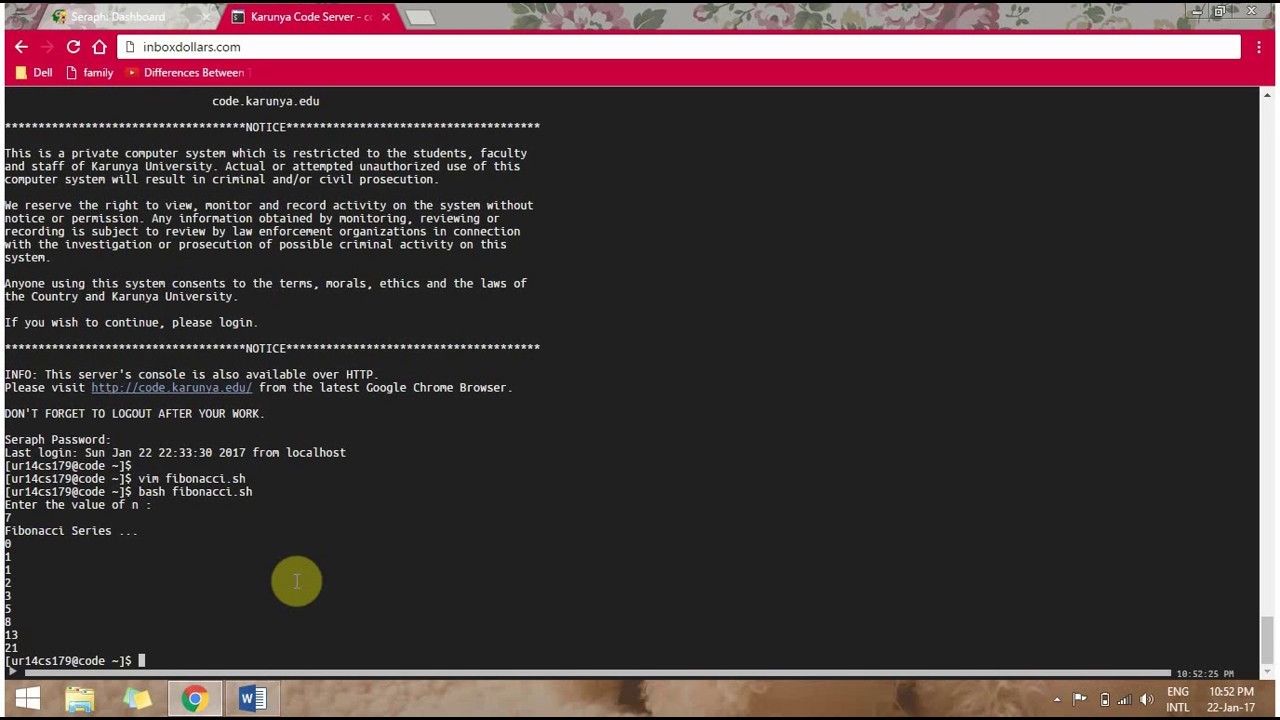Viewport: 1280px width, 720px height.
Task: Click the 'Last login: Sun Jan 22' line
Action: click(x=175, y=453)
